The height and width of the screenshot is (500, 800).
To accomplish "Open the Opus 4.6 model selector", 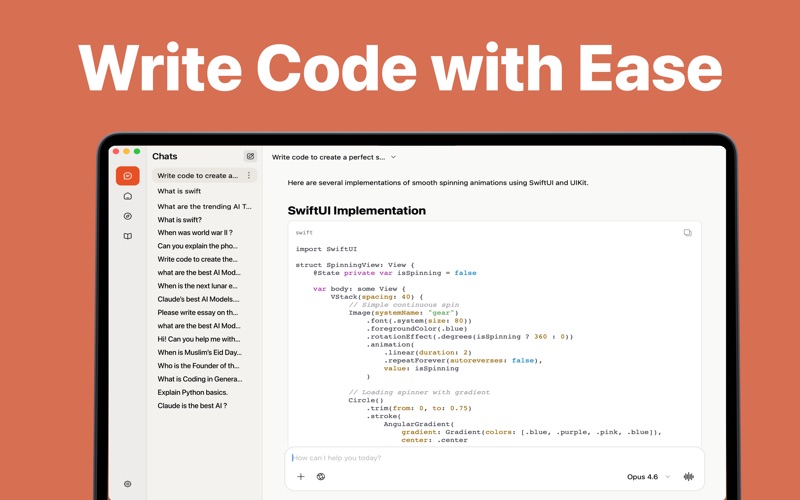I will 648,477.
